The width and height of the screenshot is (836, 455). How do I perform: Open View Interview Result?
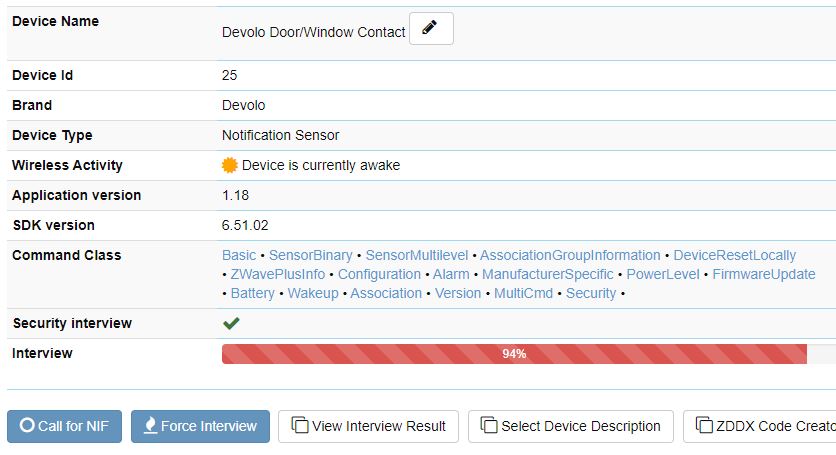[x=368, y=426]
